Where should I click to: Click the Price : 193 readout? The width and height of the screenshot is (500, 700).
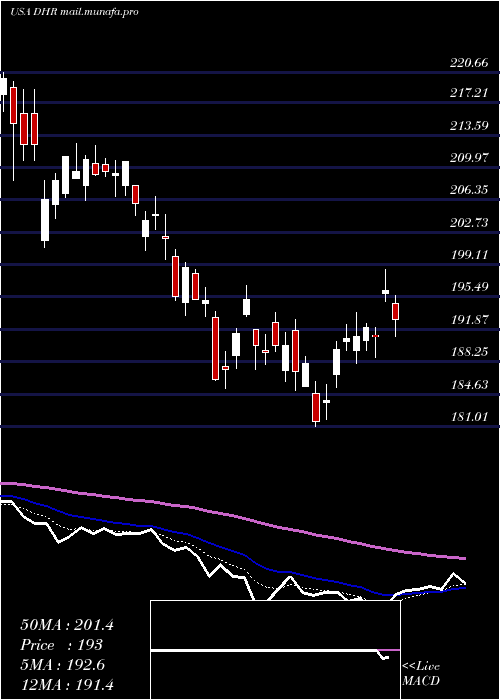62,645
